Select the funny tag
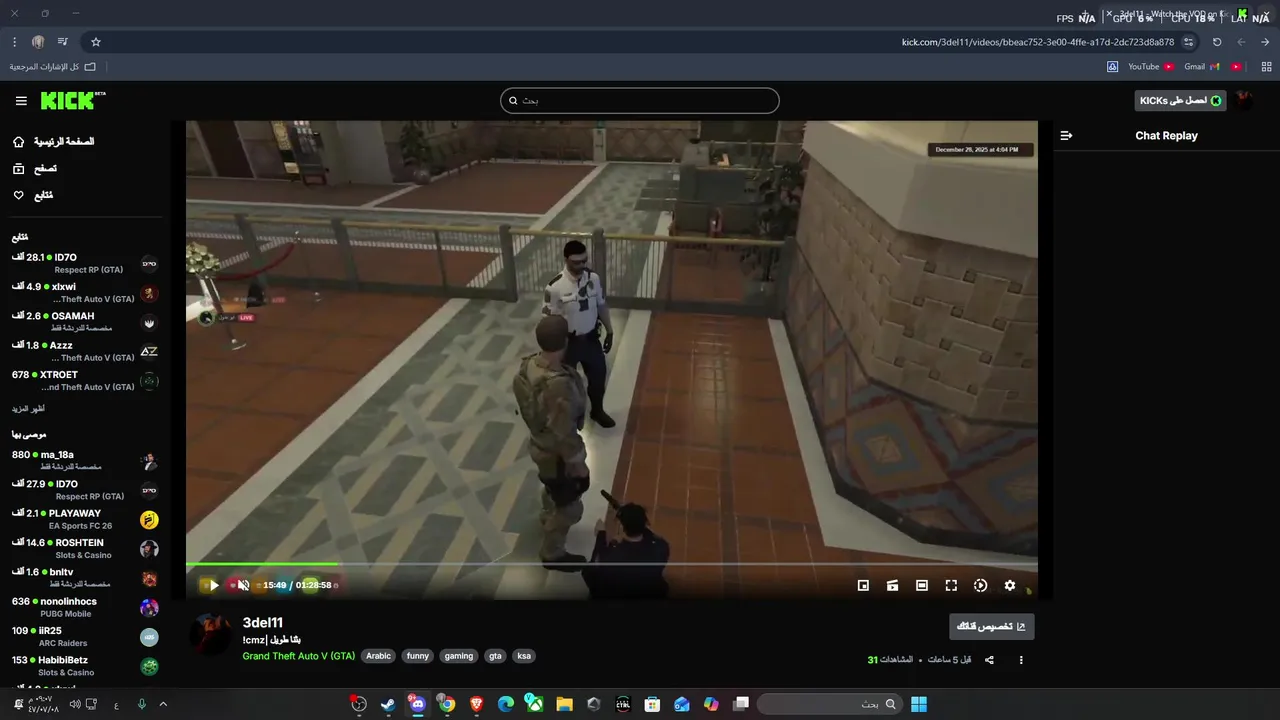The height and width of the screenshot is (720, 1280). coord(418,656)
